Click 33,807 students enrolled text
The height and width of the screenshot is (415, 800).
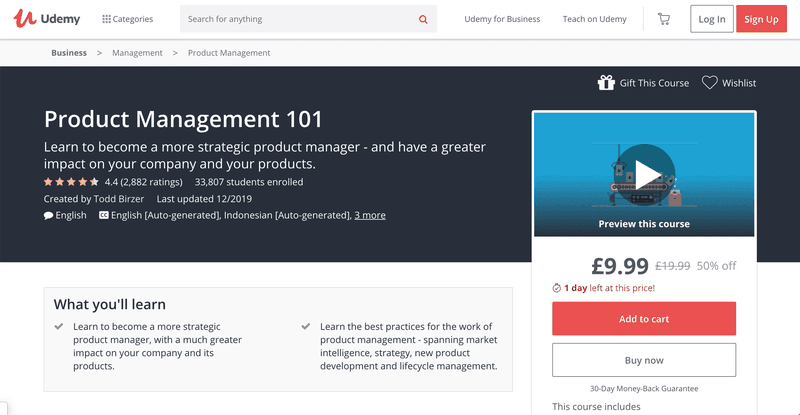click(x=249, y=182)
